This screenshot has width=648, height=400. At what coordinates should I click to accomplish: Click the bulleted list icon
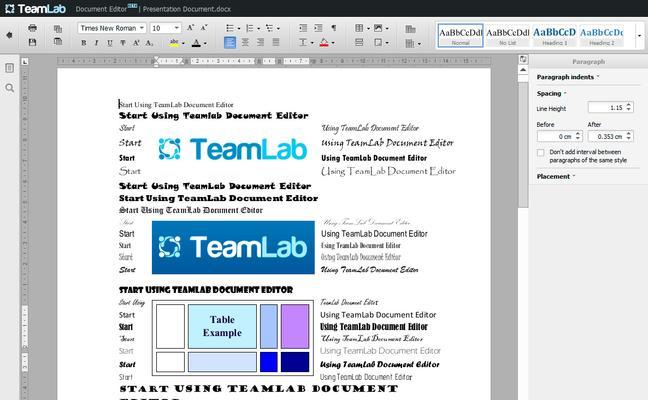pos(230,28)
